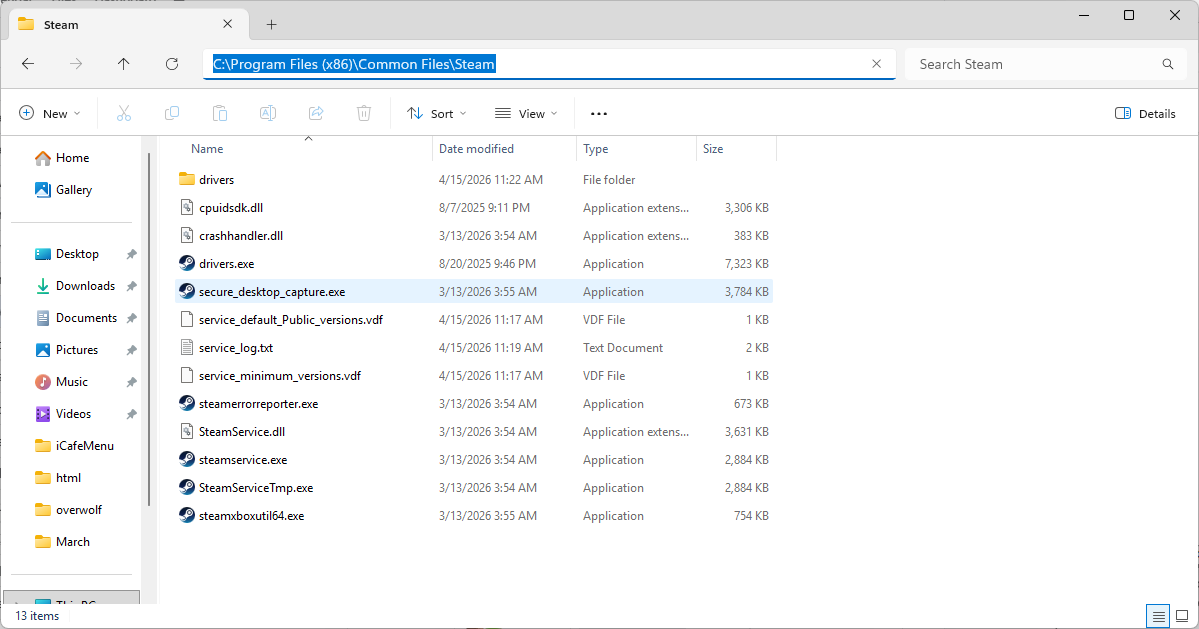Click the search magnifier icon

tap(1168, 64)
